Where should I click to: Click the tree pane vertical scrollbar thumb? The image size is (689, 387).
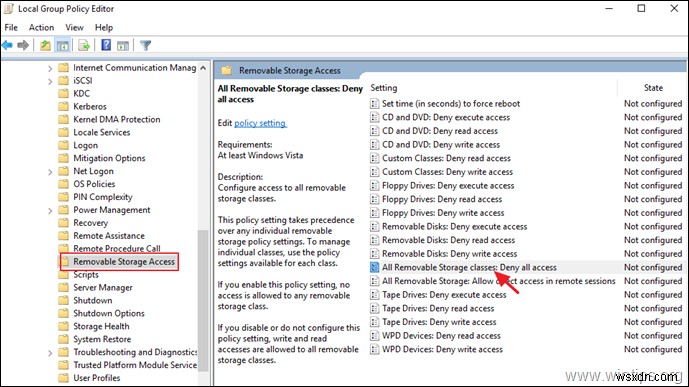[203, 301]
